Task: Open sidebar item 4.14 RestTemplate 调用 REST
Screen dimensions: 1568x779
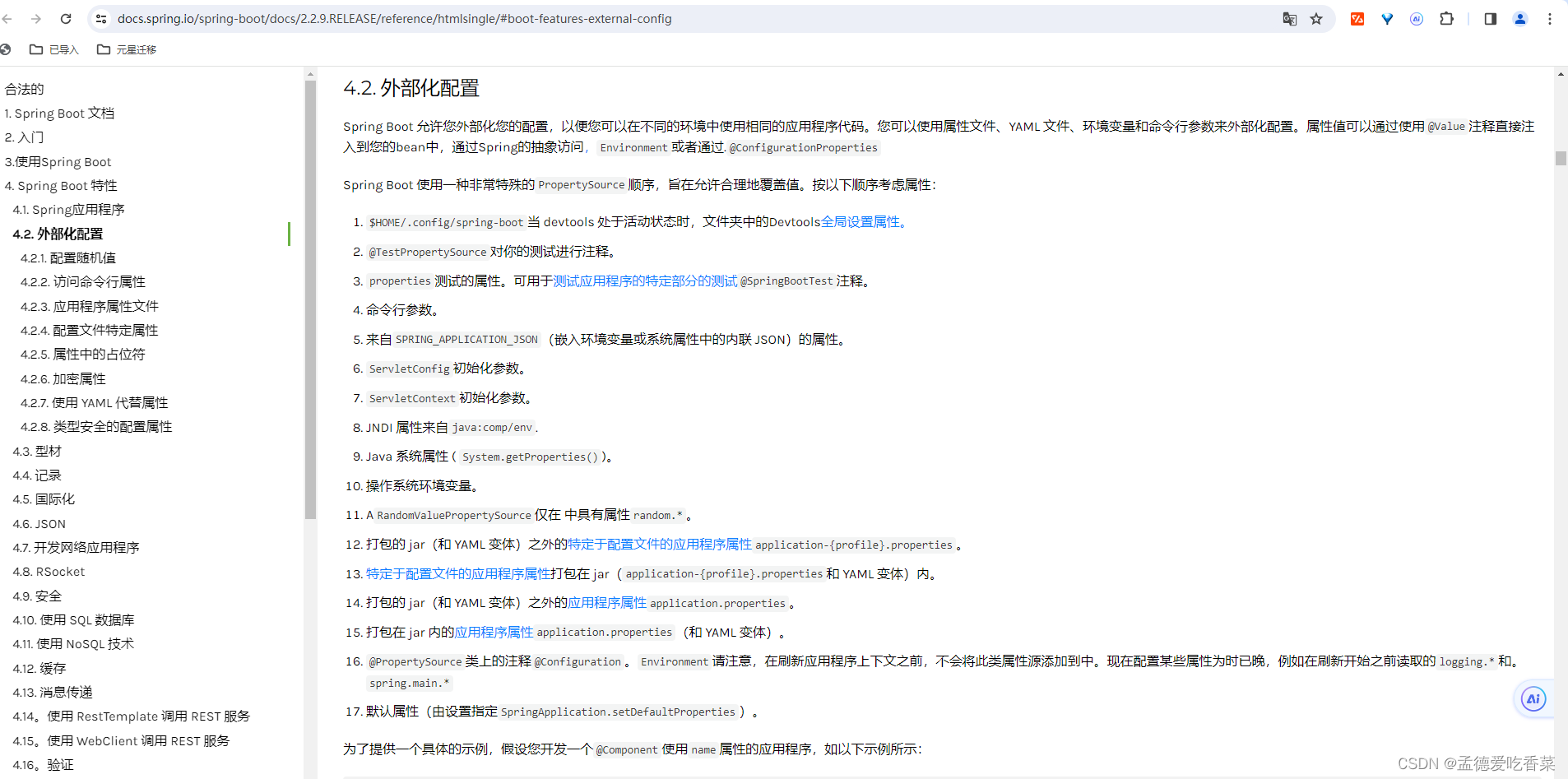Action: point(132,716)
